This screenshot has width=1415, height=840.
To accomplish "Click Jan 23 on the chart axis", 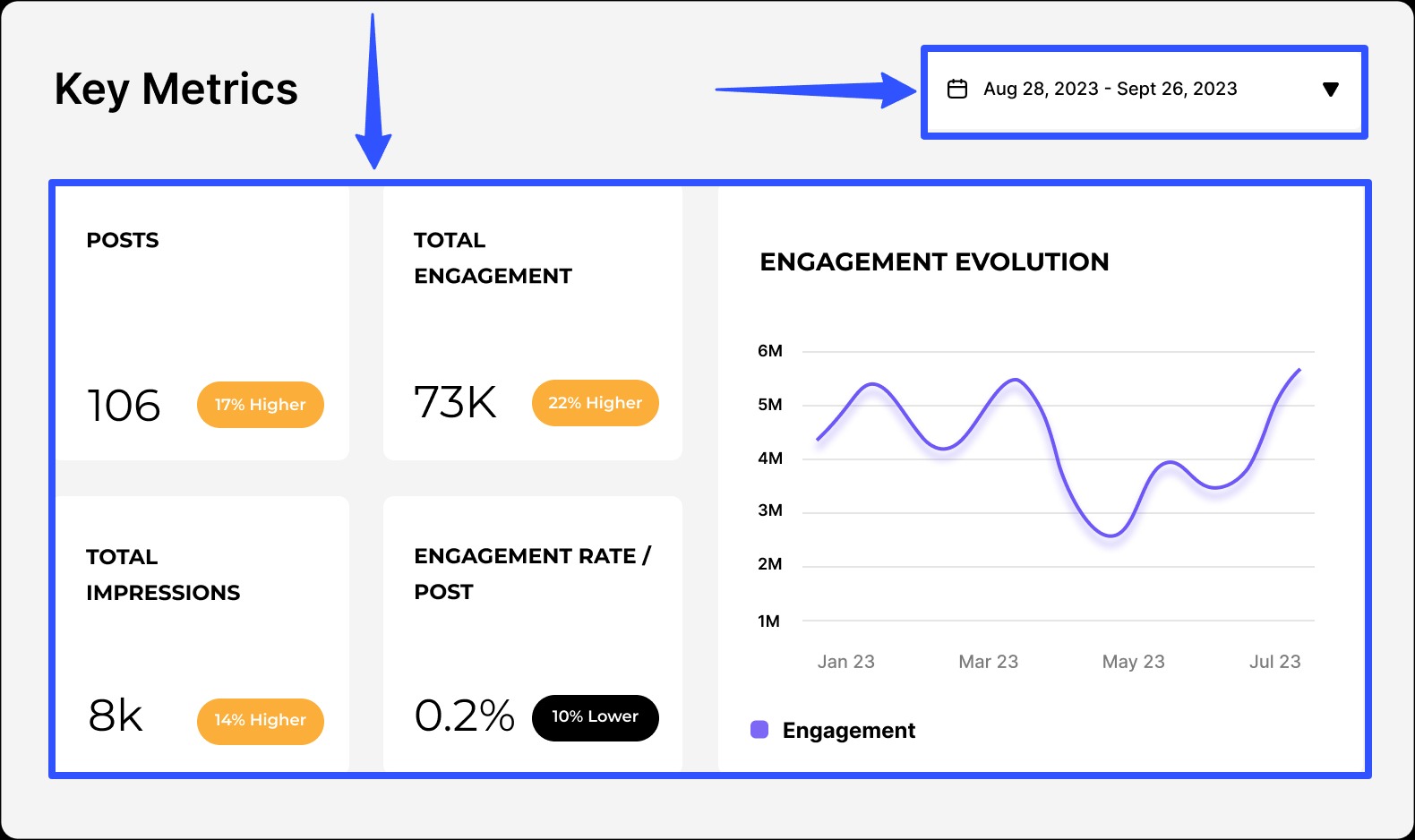I will [x=845, y=662].
